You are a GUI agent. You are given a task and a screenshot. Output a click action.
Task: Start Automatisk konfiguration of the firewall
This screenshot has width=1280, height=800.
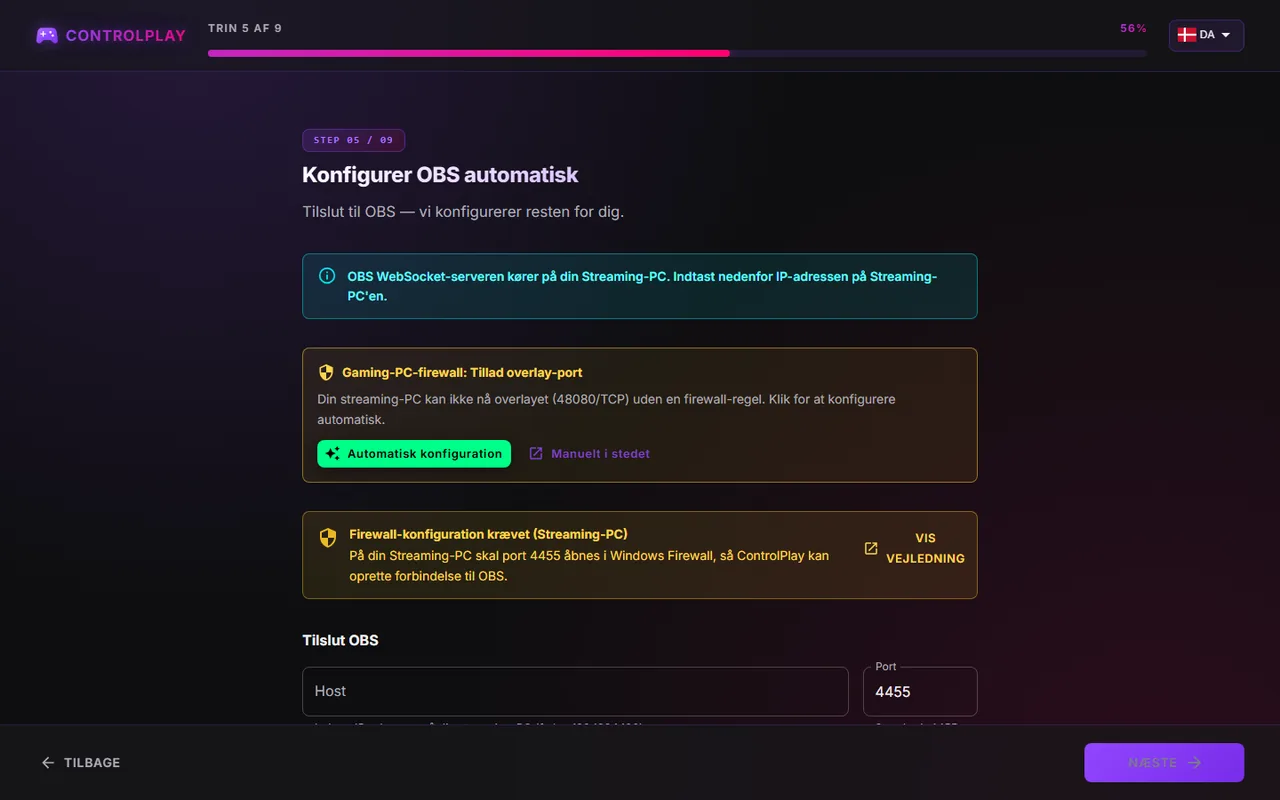coord(414,454)
